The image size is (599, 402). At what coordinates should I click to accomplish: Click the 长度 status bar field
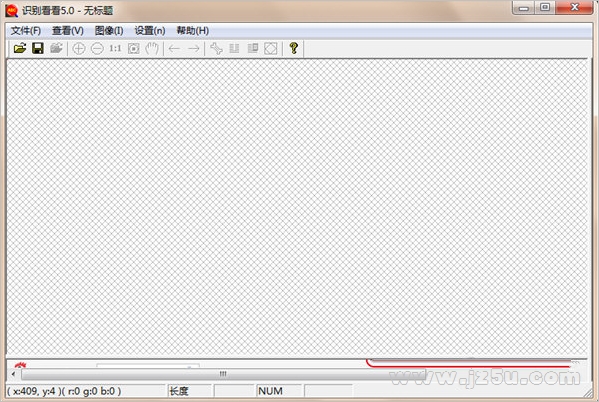coord(190,391)
